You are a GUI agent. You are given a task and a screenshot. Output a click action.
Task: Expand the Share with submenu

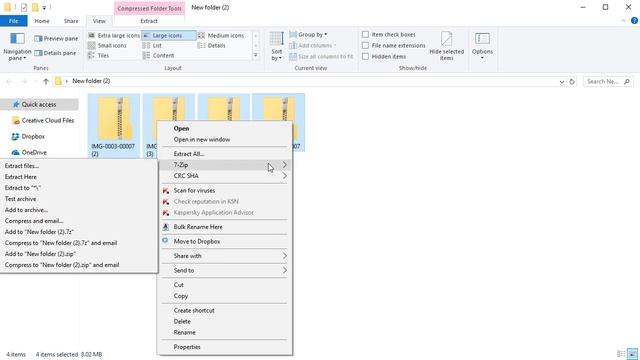[224, 256]
